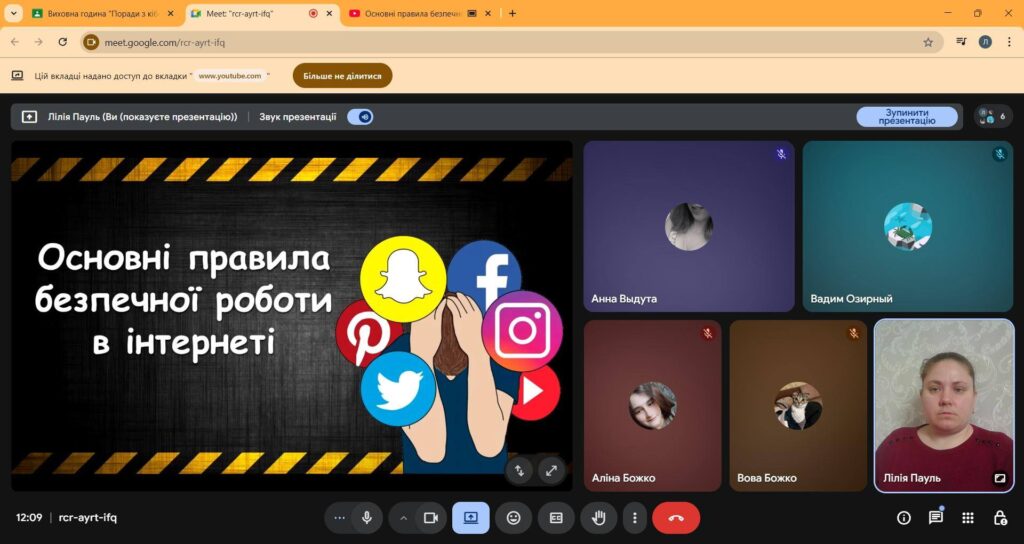
Task: Expand video settings chevron next to camera
Action: [x=404, y=518]
